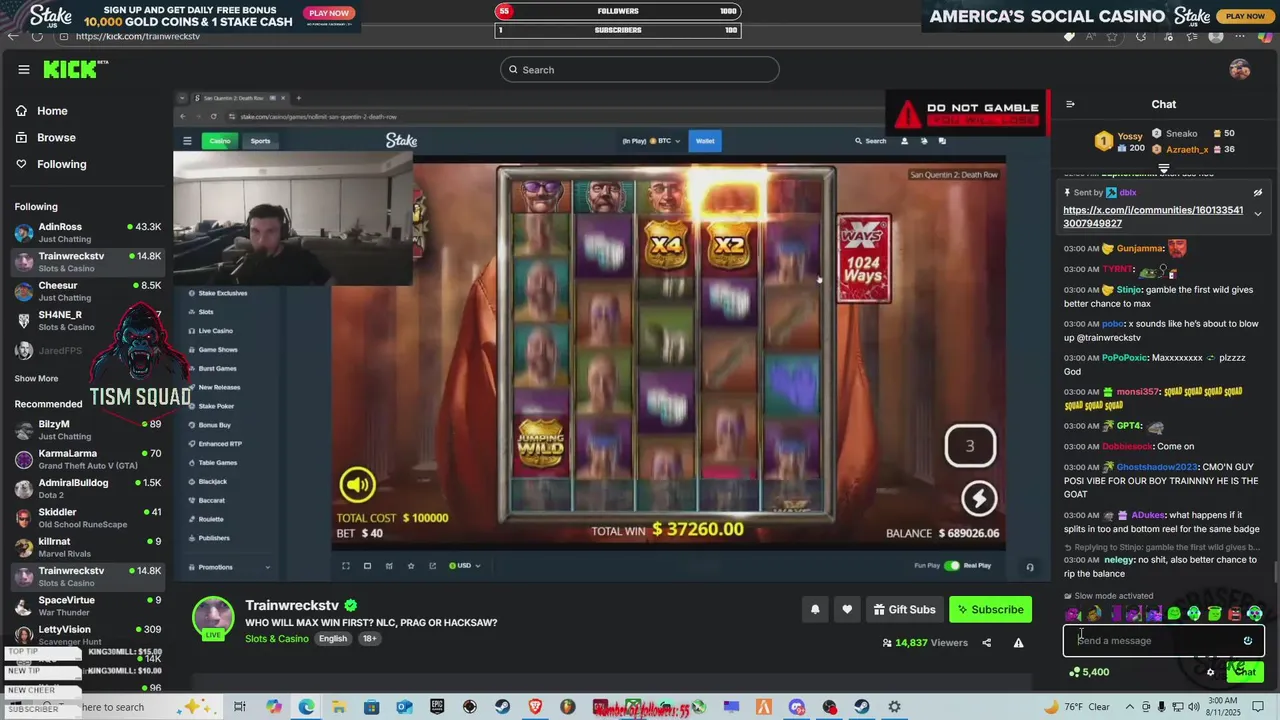Click the share stream icon
Image resolution: width=1280 pixels, height=720 pixels.
pos(987,643)
